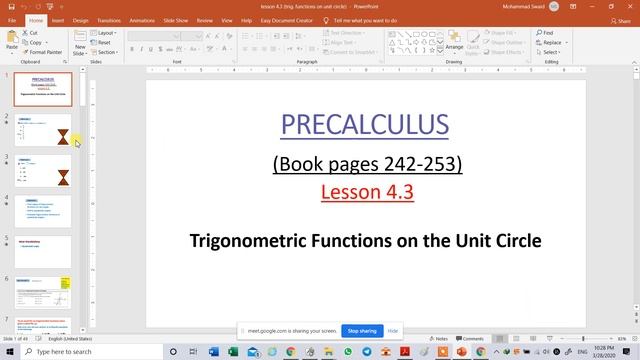640x360 pixels.
Task: Toggle Normal view button in status bar
Action: [499, 339]
